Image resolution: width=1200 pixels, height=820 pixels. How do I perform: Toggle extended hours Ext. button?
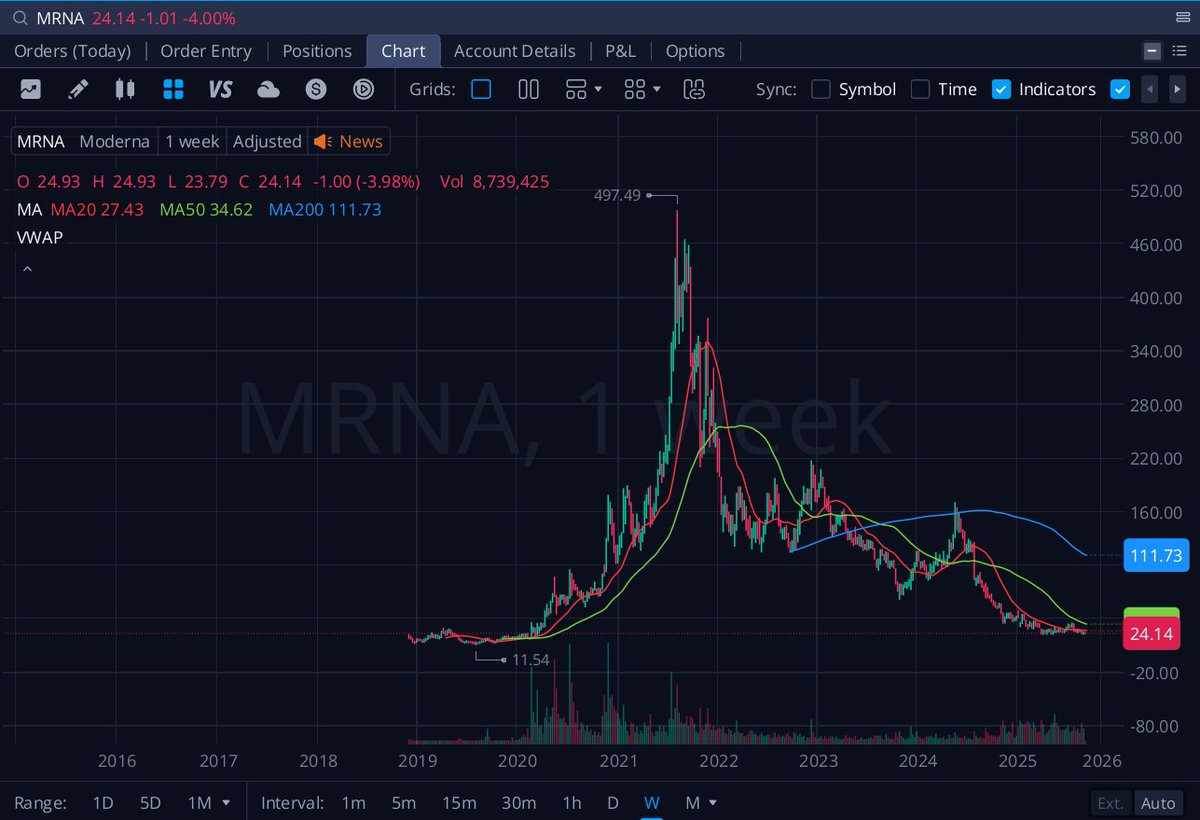(x=1110, y=803)
